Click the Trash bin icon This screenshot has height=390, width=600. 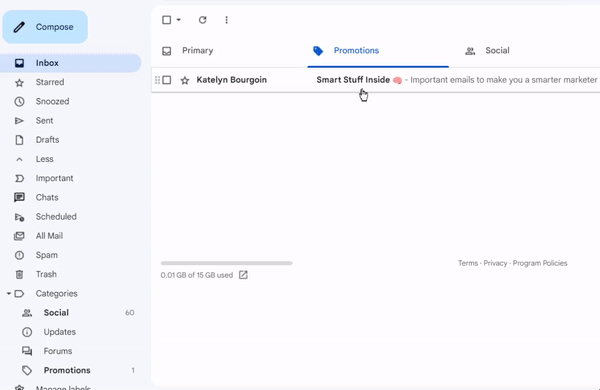coord(19,274)
